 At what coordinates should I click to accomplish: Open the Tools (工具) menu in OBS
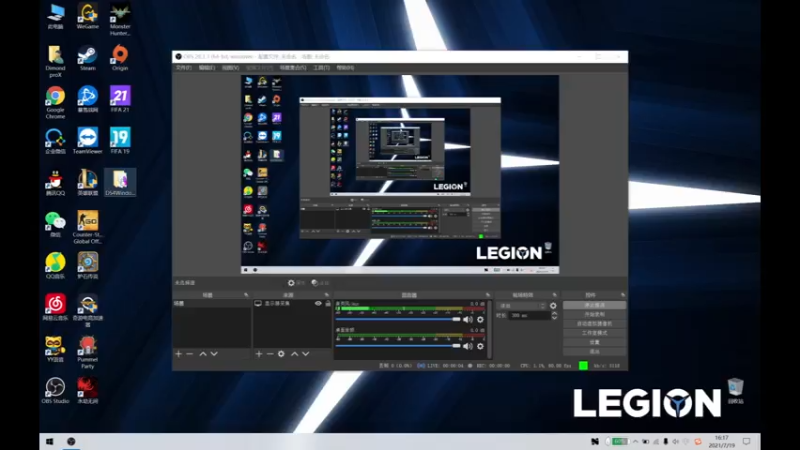point(321,67)
